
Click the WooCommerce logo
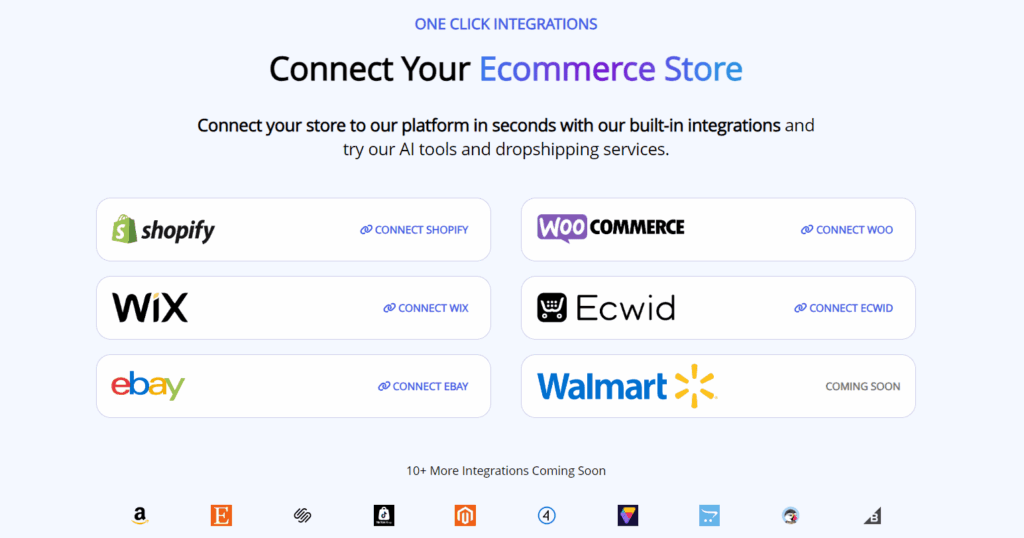611,228
